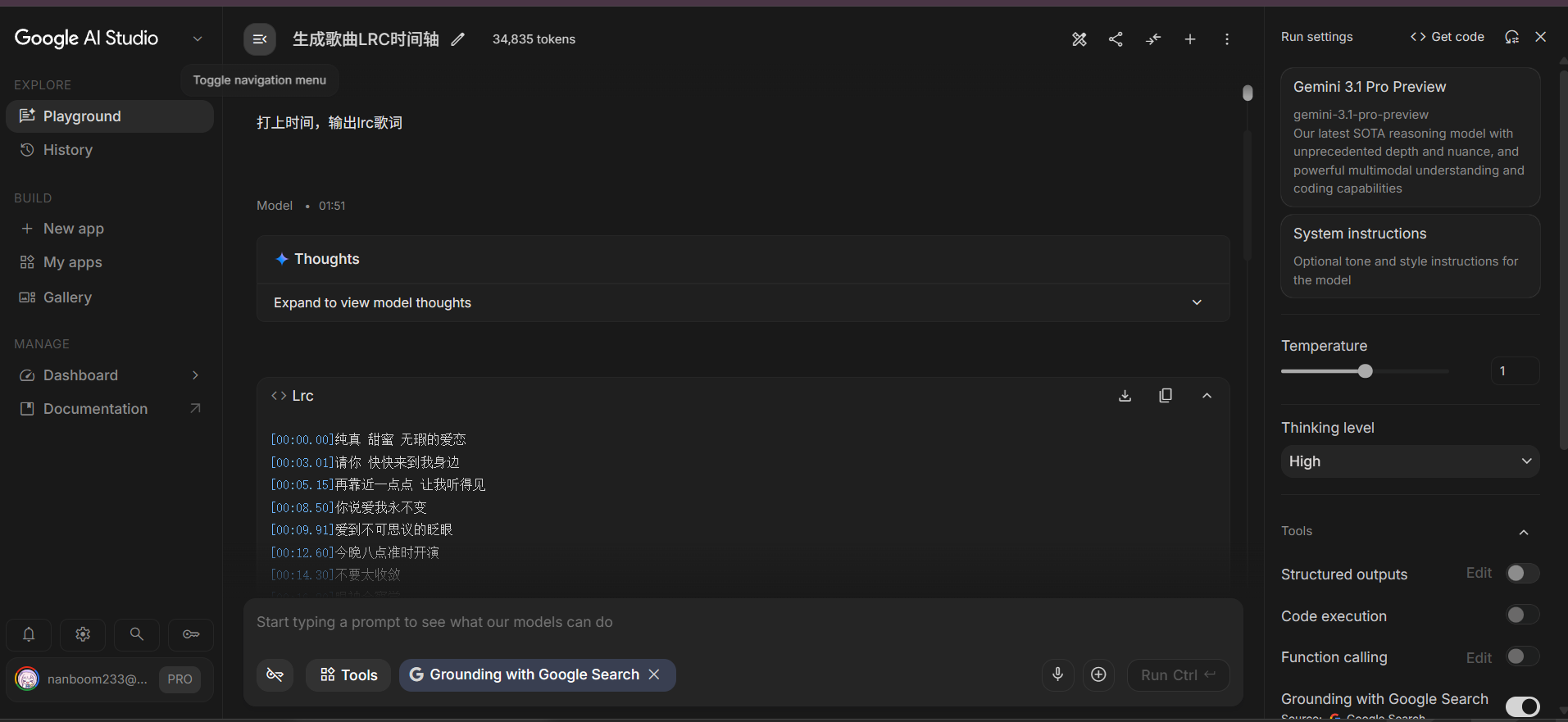Focus the prompt text input box
This screenshot has height=722, width=1568.
click(x=743, y=622)
